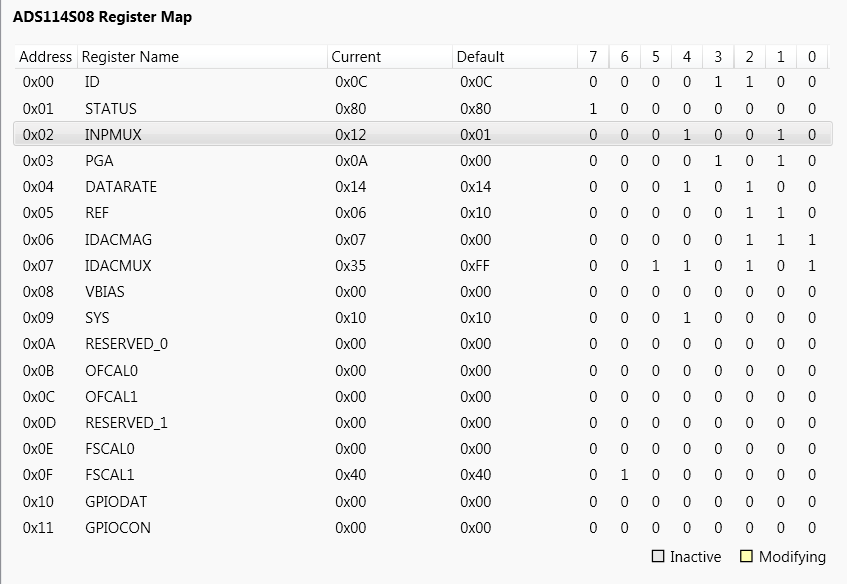This screenshot has height=584, width=847.
Task: Toggle bit 7 of the STATUS register
Action: tap(593, 109)
